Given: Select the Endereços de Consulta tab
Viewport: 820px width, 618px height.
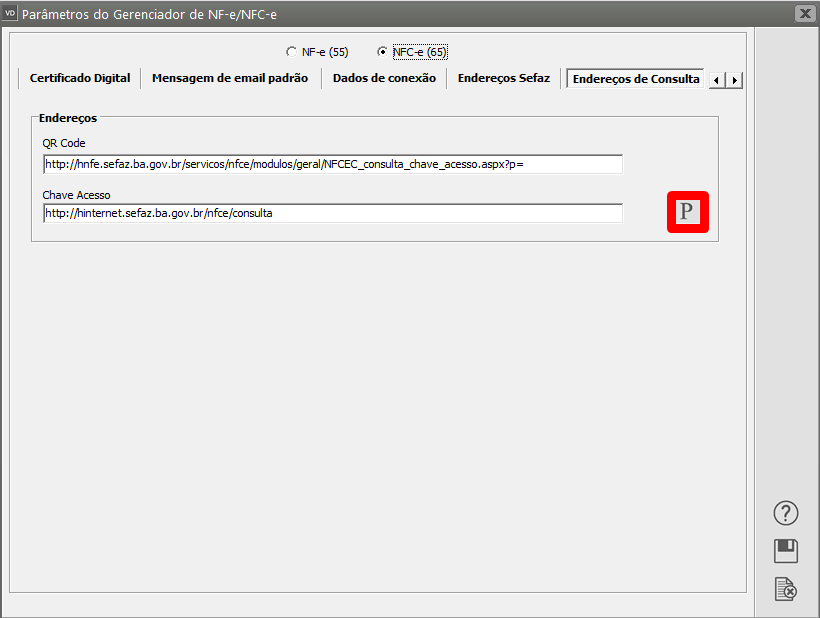Looking at the screenshot, I should [636, 78].
